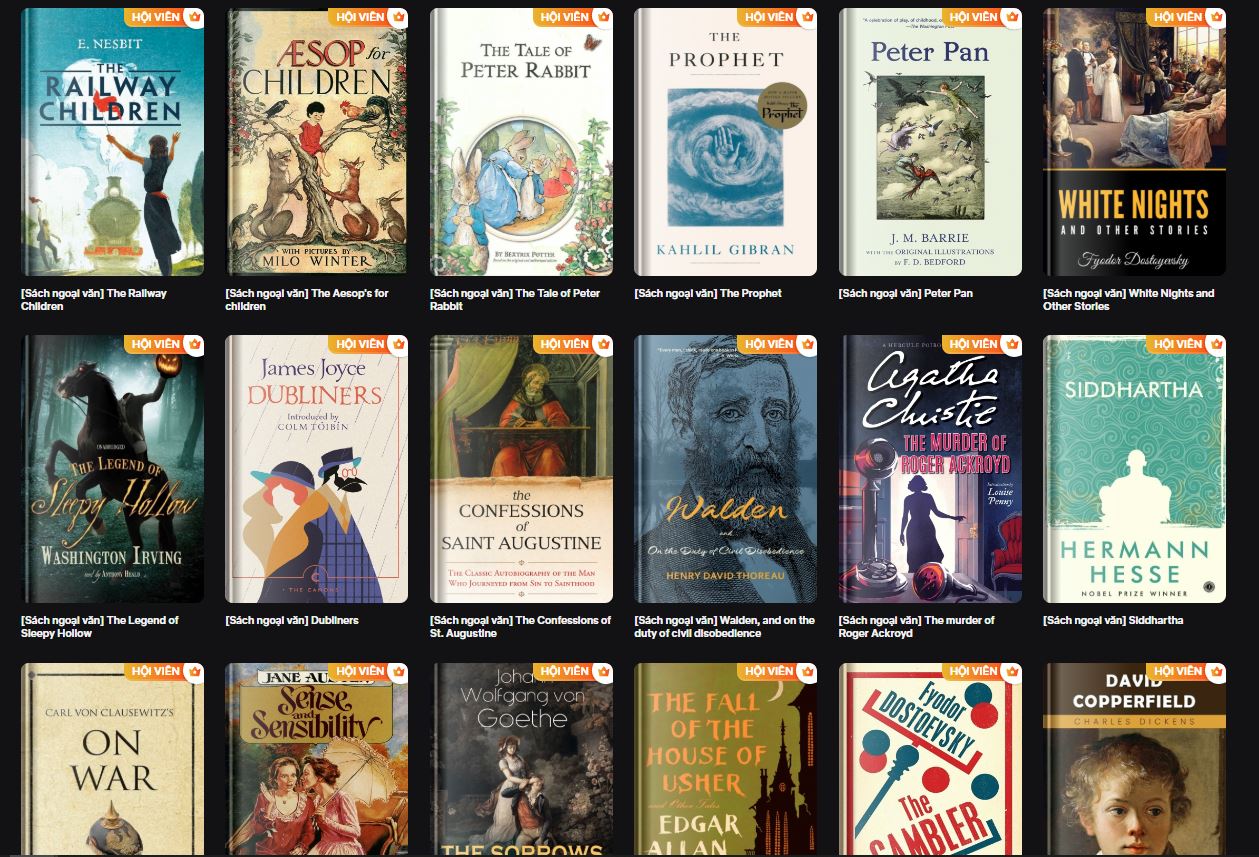1259x857 pixels.
Task: Click the Hội Viên badge on Siddhartha cover
Action: (x=1186, y=344)
